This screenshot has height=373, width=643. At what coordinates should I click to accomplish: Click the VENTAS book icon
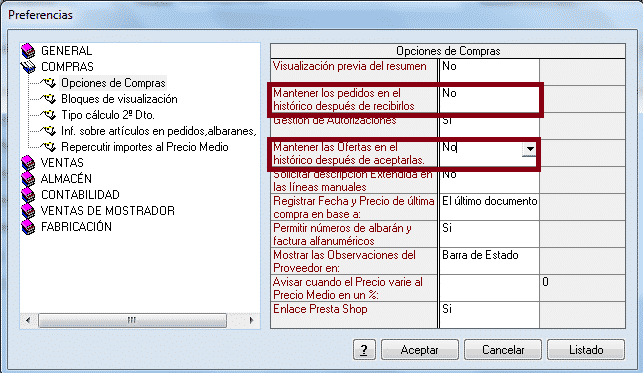pos(28,163)
